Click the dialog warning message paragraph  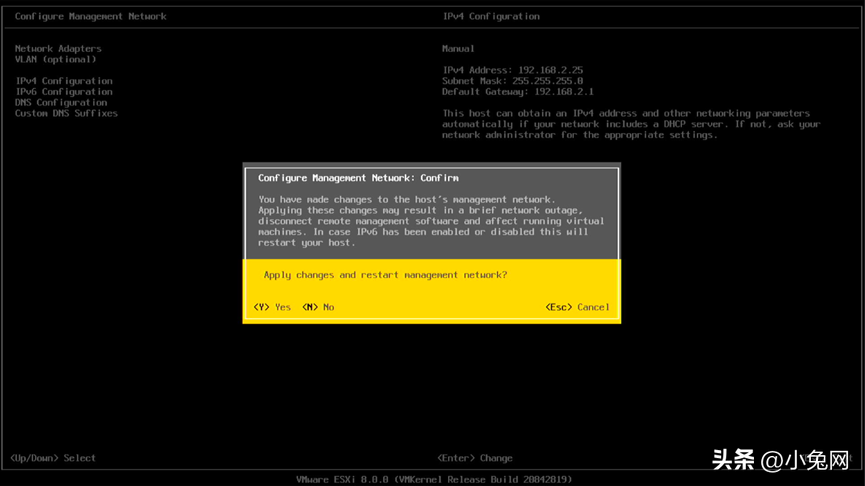[431, 221]
